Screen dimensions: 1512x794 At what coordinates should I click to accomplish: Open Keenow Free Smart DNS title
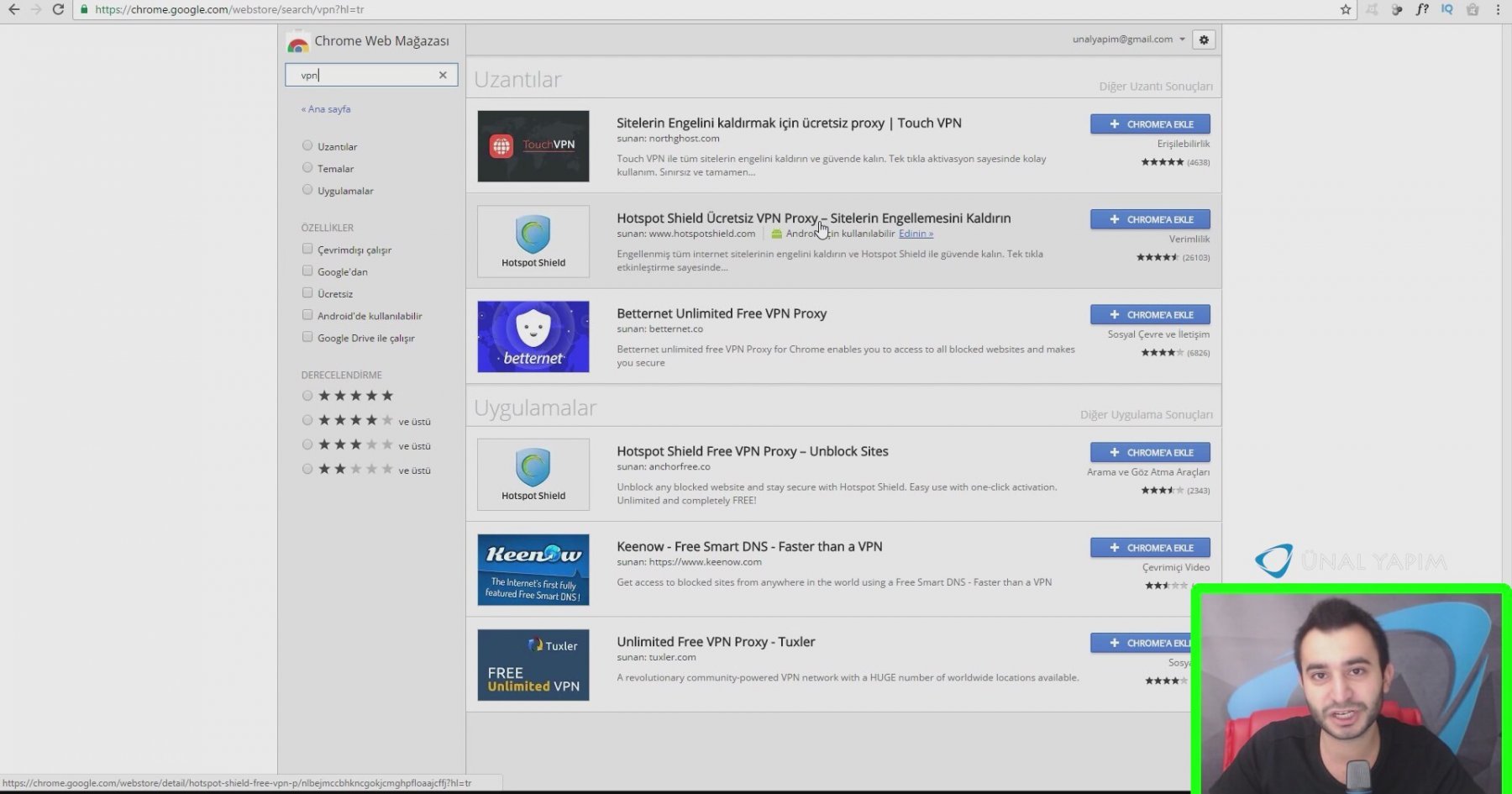click(749, 546)
